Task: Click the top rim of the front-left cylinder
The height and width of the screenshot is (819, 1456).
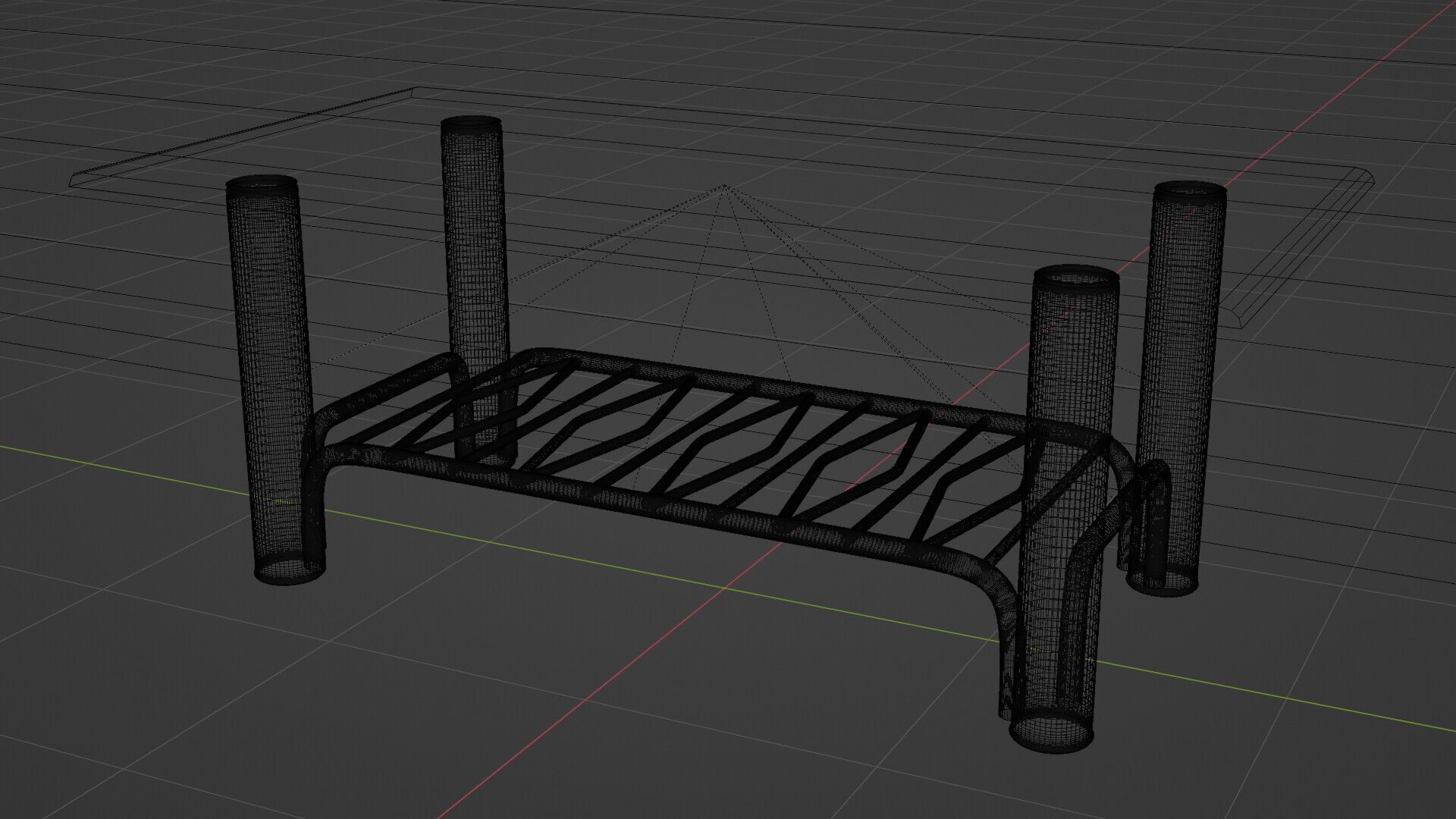Action: (x=262, y=183)
